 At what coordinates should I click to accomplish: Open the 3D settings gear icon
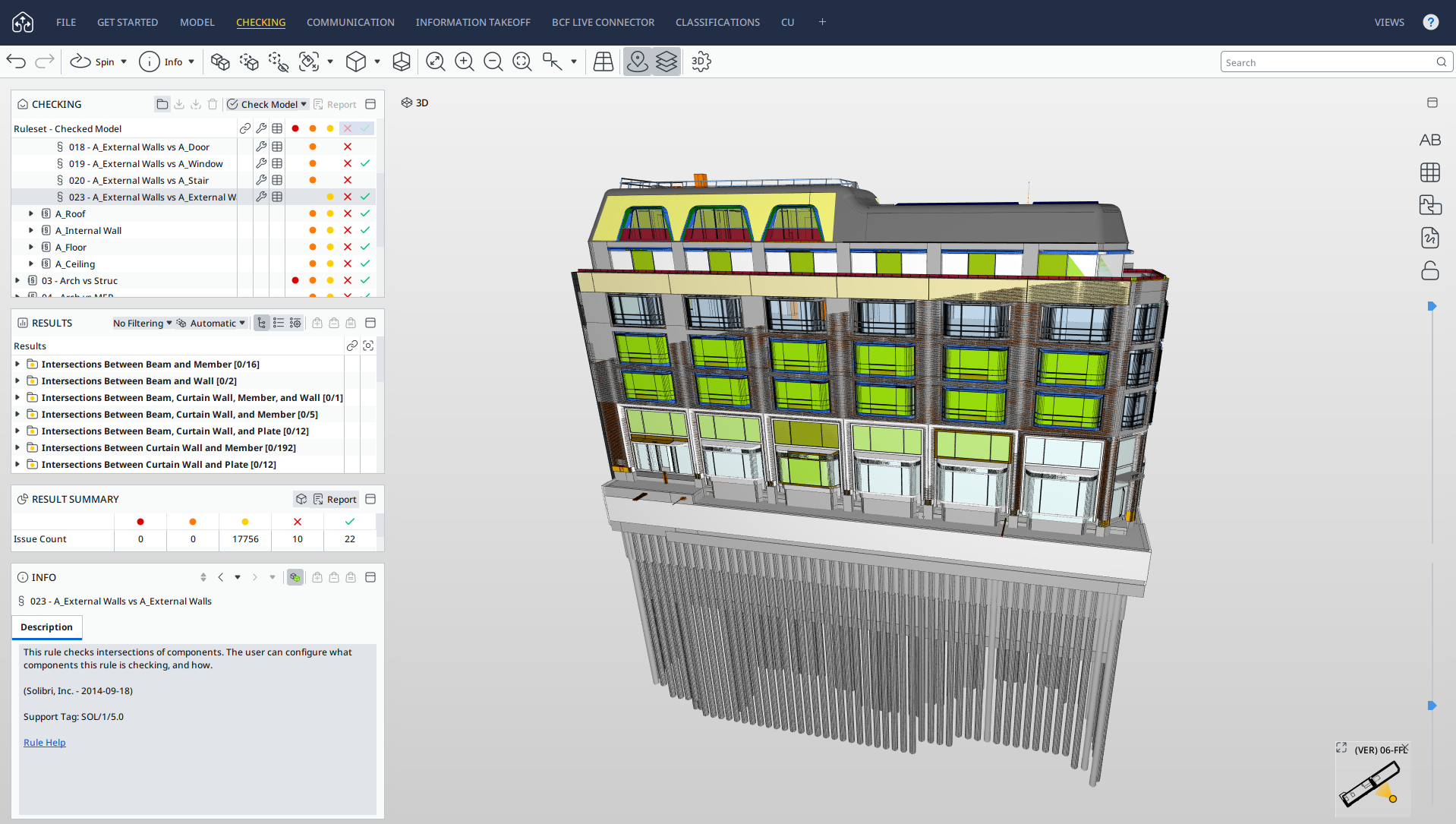click(x=701, y=62)
